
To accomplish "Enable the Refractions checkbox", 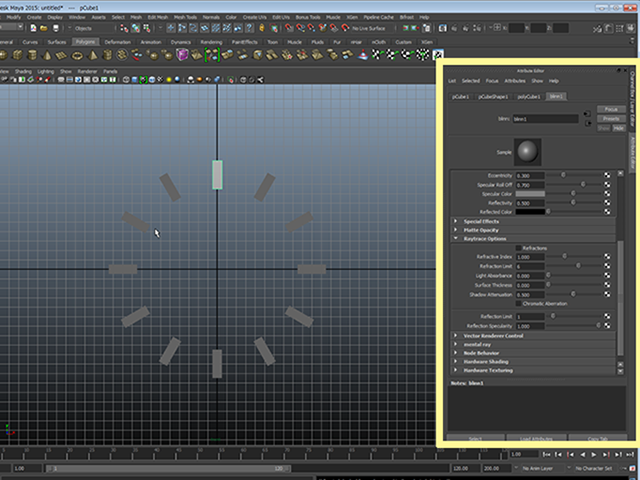I will coord(519,248).
